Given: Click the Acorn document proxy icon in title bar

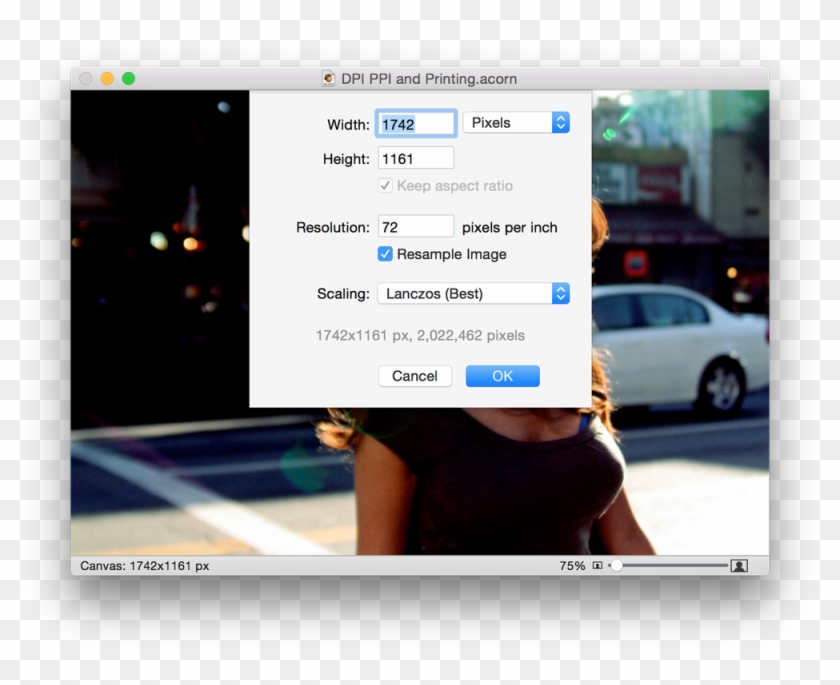Looking at the screenshot, I should (328, 78).
